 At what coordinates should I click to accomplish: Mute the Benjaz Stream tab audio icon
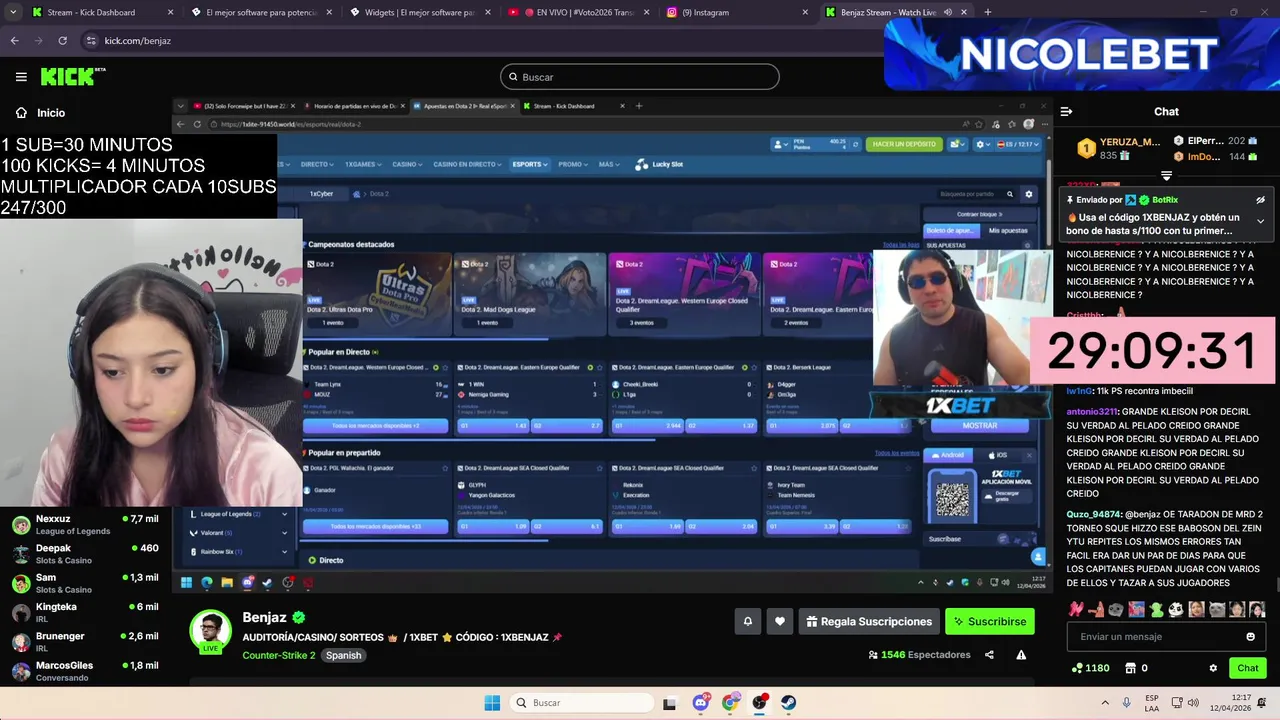948,13
